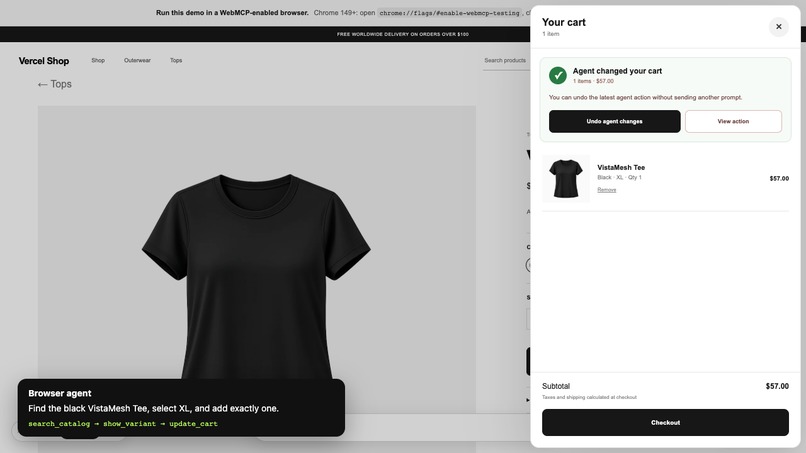806x453 pixels.
Task: Open the Tops navigation item
Action: pos(176,61)
